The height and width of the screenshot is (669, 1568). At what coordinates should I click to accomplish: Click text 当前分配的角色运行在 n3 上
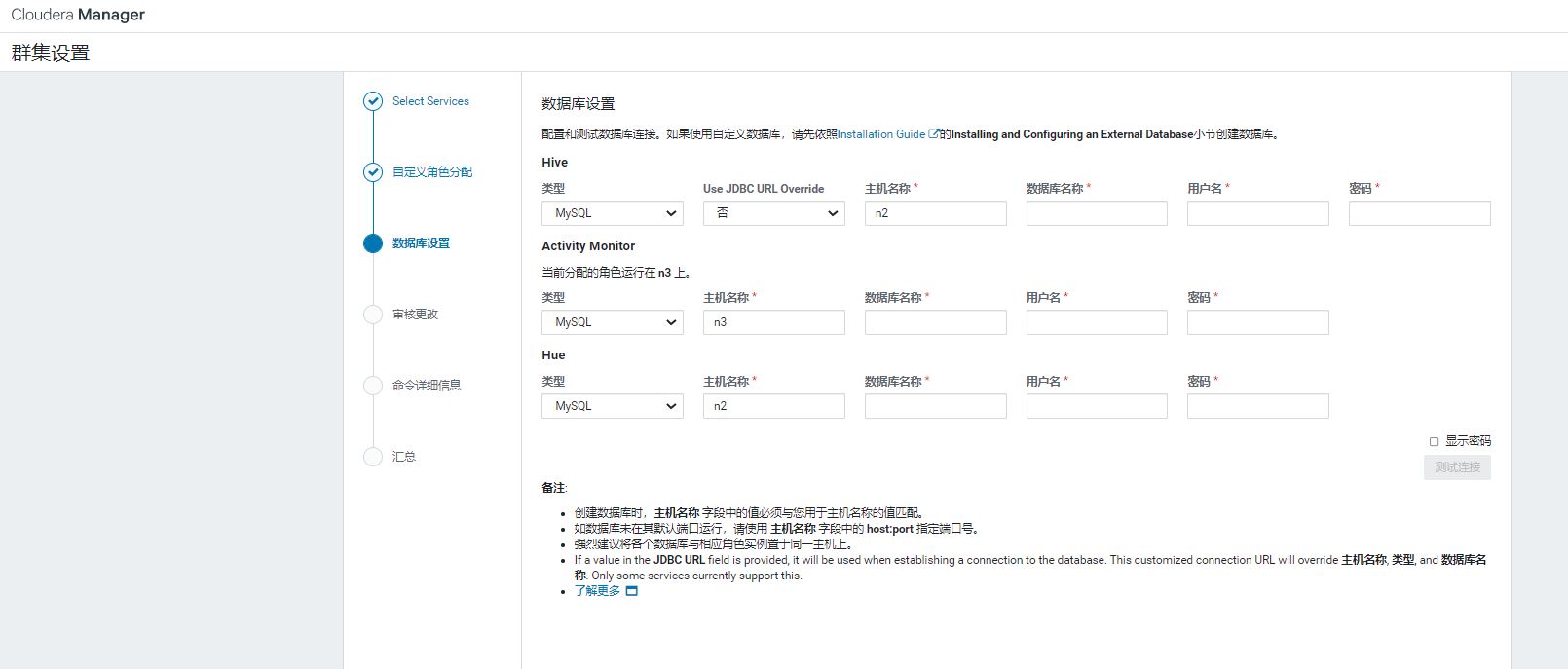[616, 273]
